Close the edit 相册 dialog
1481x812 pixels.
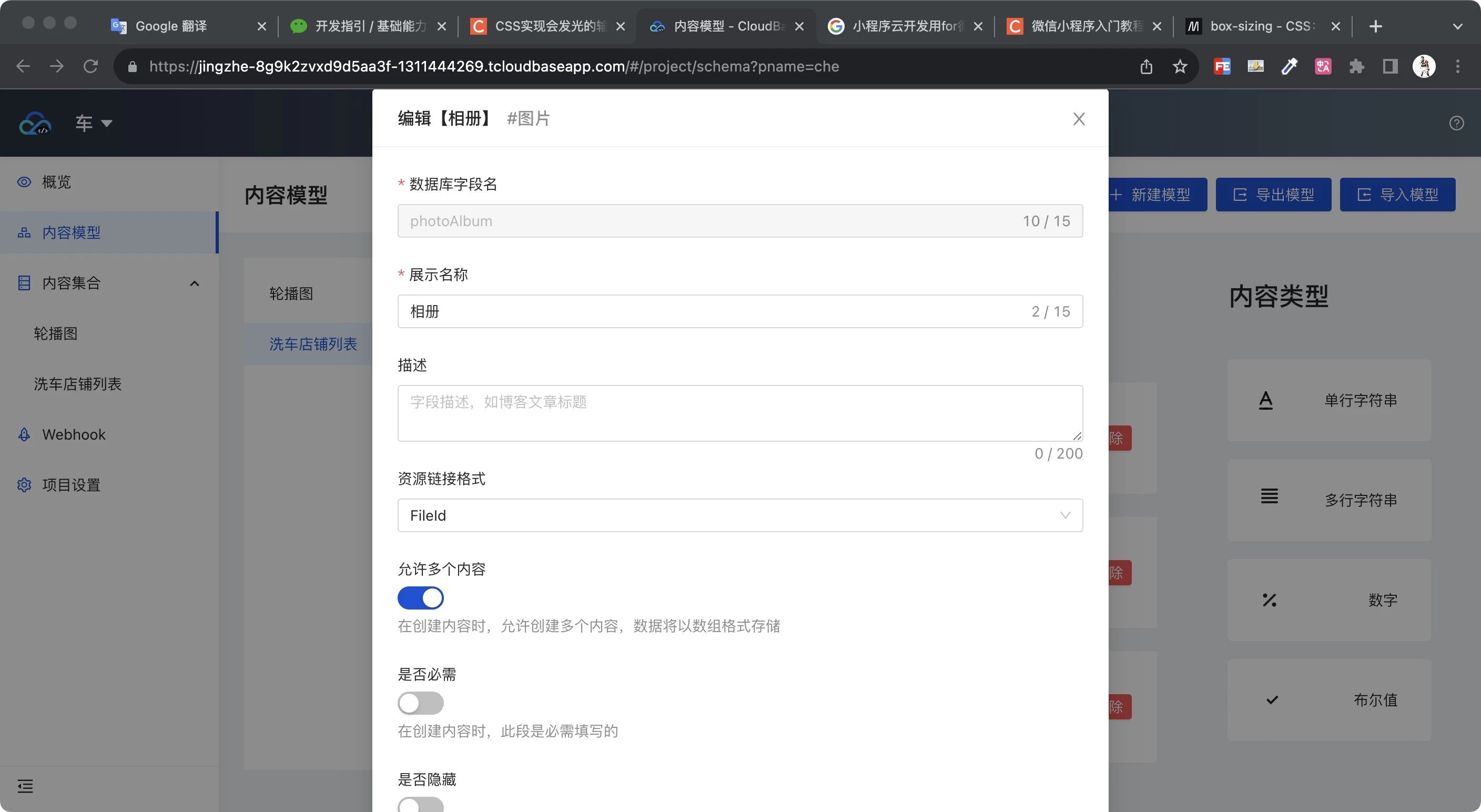coord(1079,118)
